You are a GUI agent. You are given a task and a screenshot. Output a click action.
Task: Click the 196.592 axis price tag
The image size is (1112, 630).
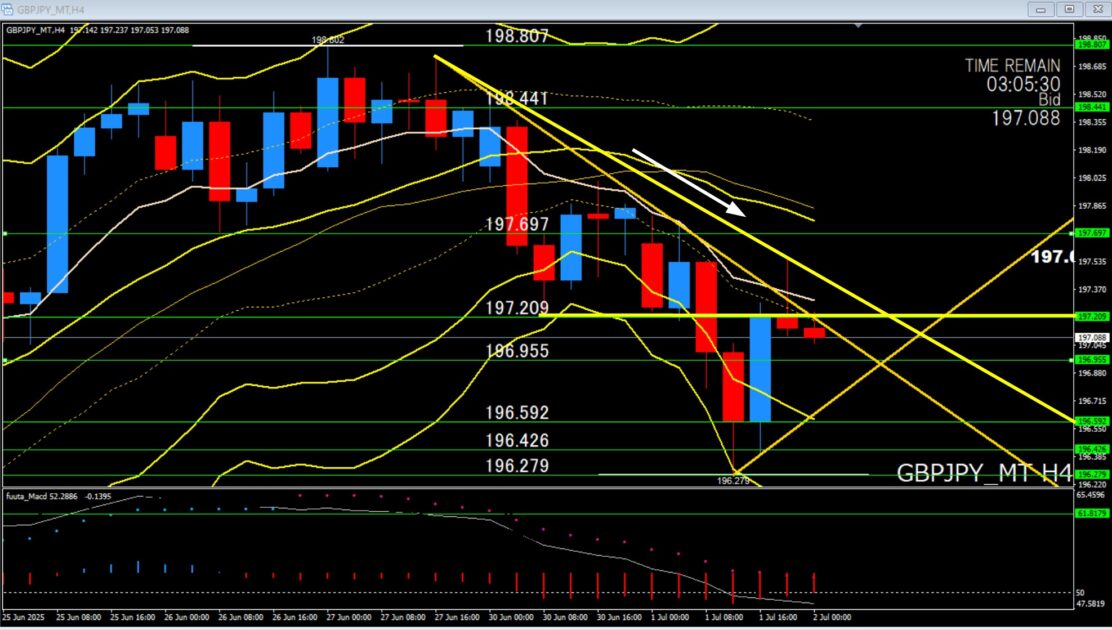[x=1089, y=421]
